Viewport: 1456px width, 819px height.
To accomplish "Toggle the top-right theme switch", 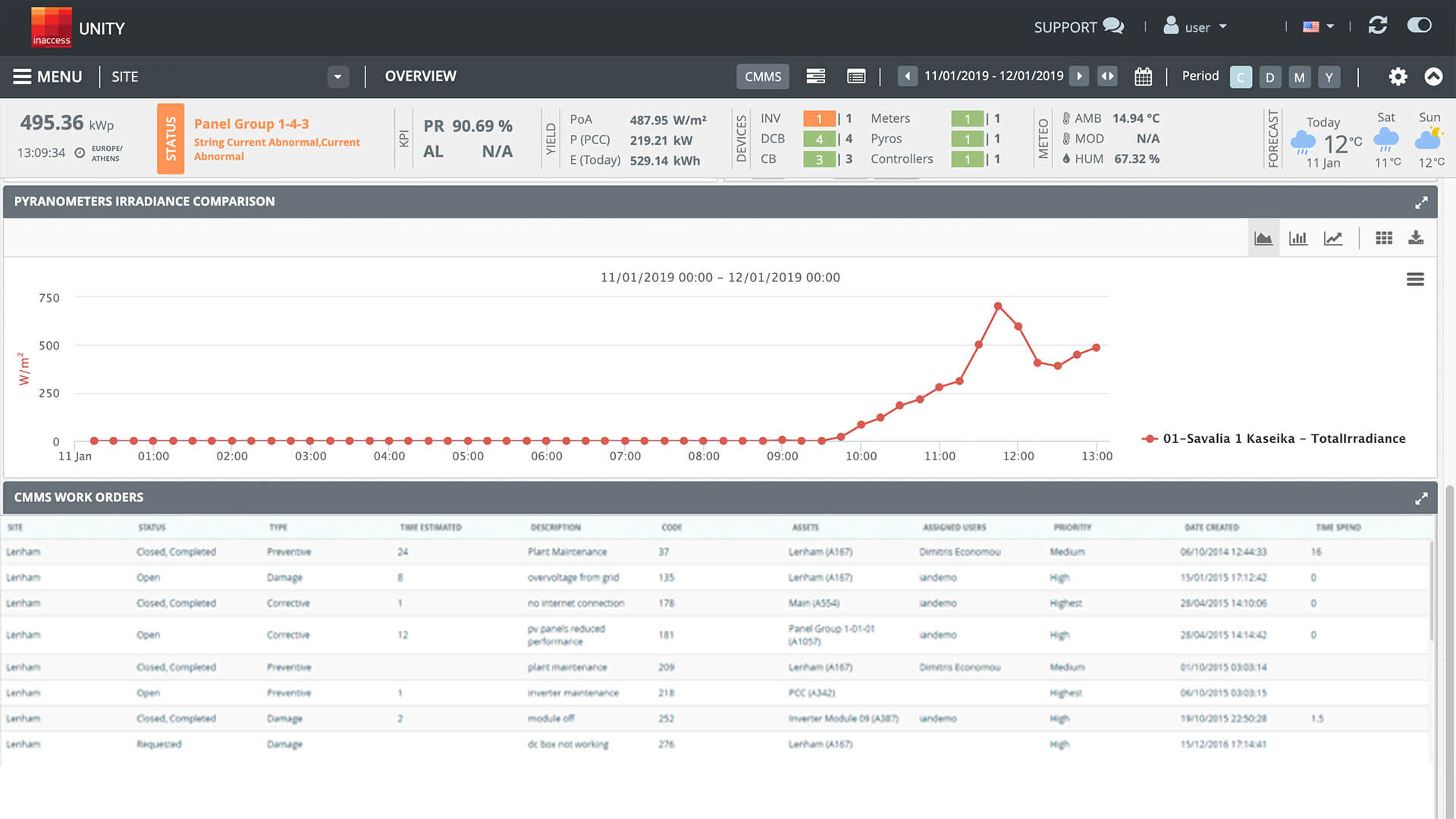I will (x=1420, y=26).
